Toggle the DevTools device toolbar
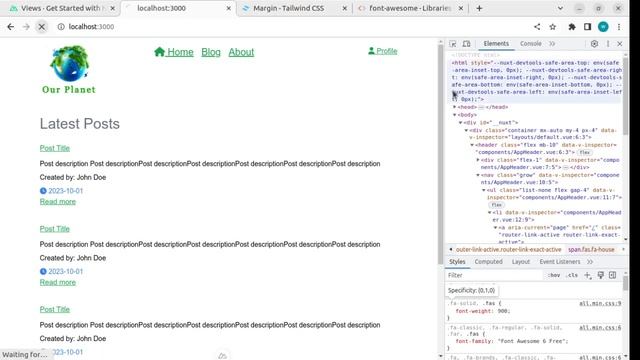The image size is (640, 360). (467, 44)
